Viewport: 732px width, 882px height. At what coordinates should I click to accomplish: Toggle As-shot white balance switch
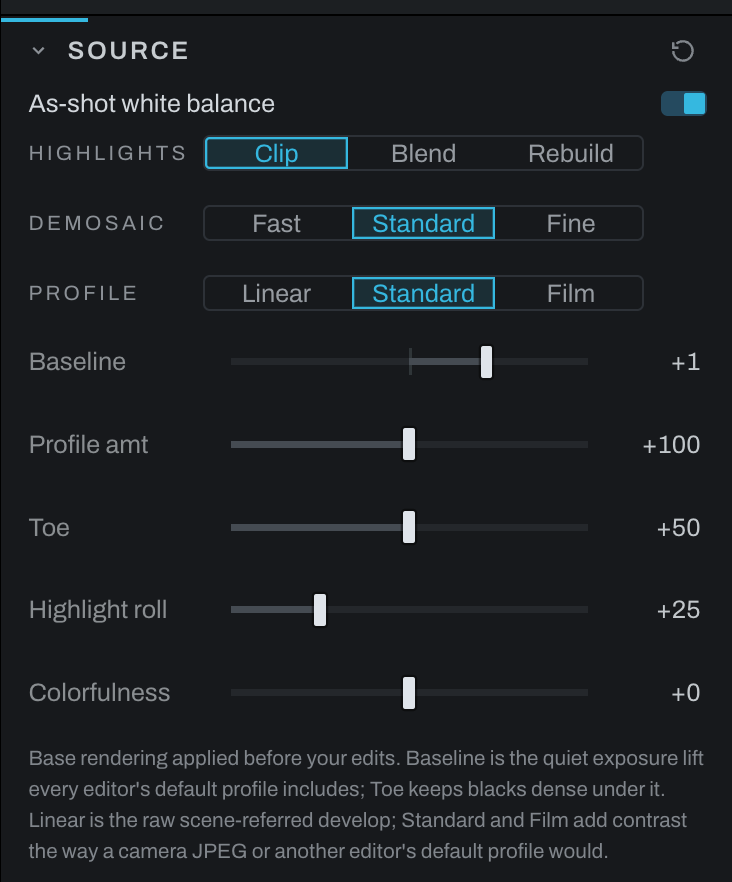[x=683, y=104]
